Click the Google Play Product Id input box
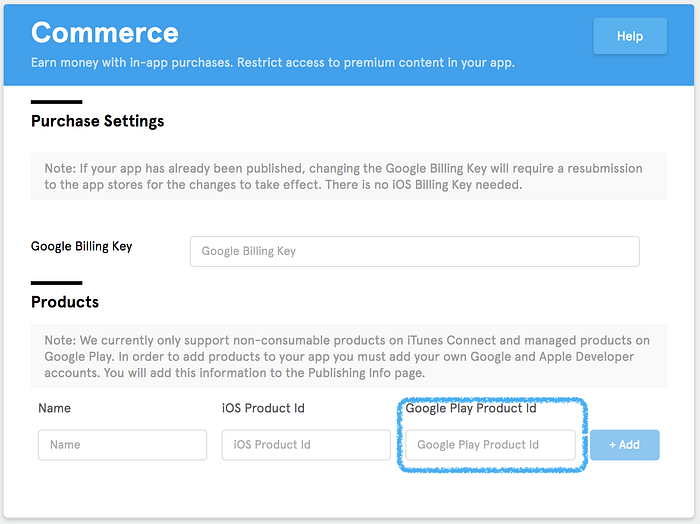Viewport: 700px width, 524px height. [x=490, y=445]
